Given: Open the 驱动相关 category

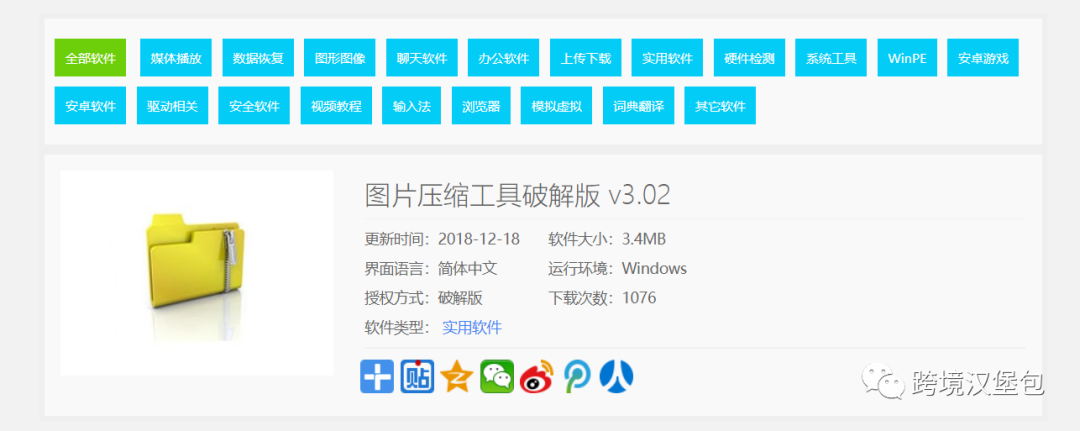Looking at the screenshot, I should click(172, 106).
